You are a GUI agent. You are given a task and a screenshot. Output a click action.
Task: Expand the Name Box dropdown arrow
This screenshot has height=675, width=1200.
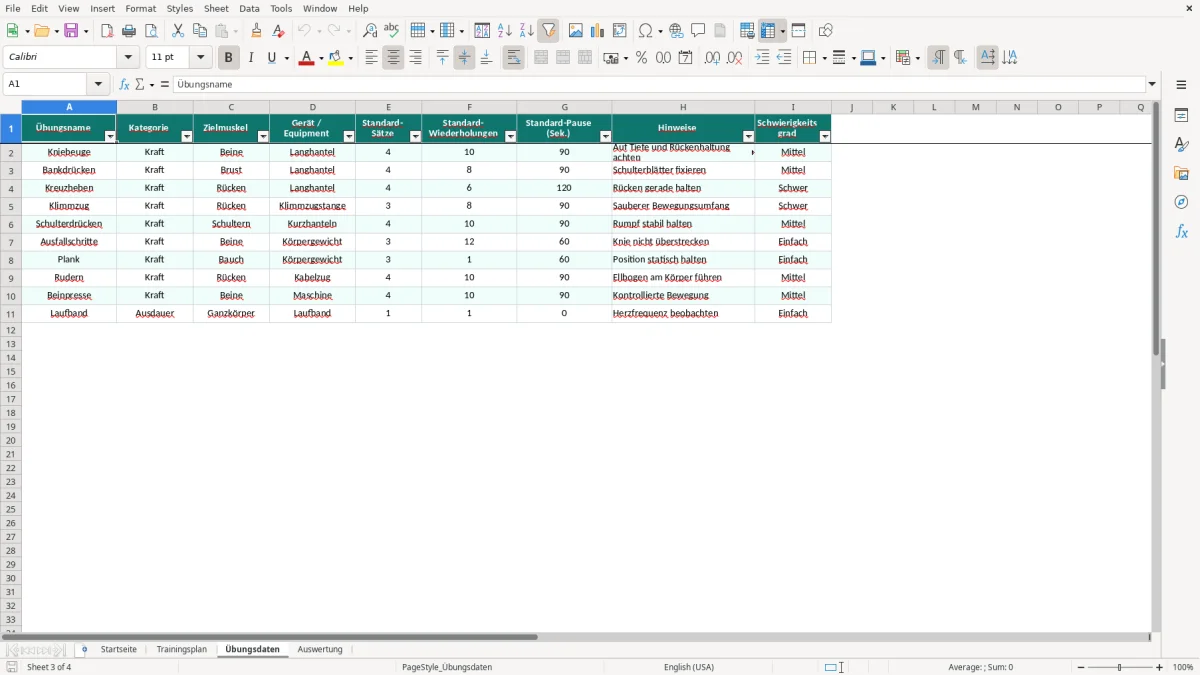pyautogui.click(x=98, y=84)
